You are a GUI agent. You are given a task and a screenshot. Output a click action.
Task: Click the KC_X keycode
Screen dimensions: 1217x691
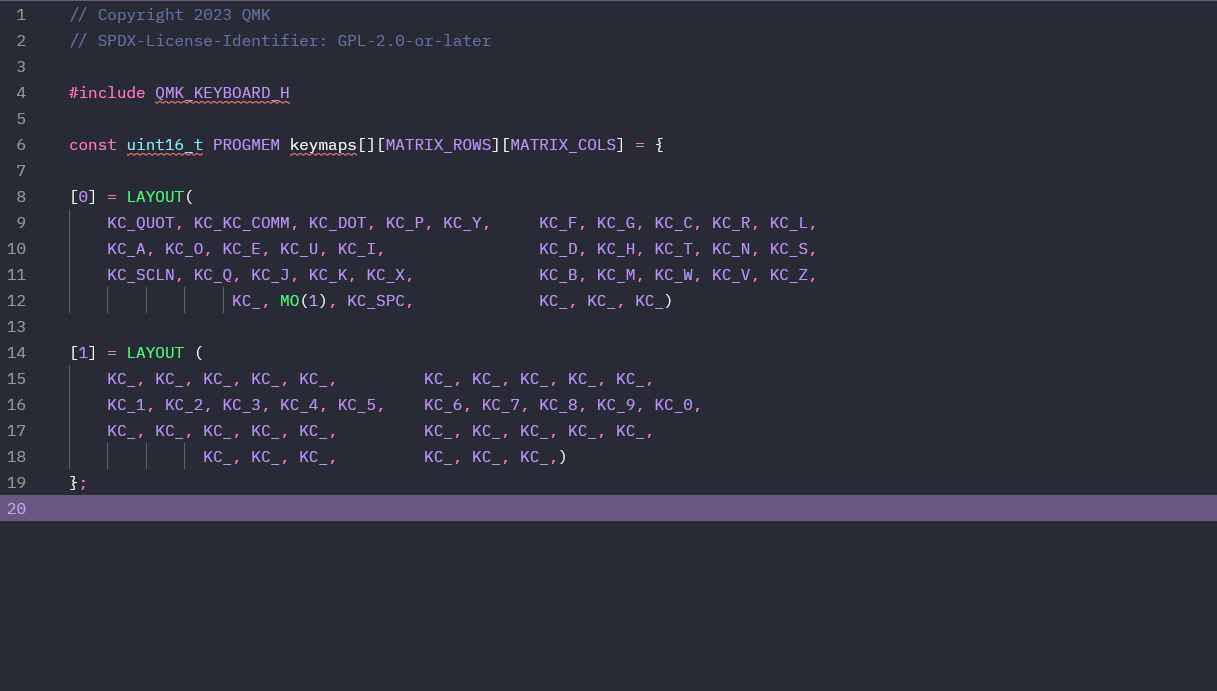(386, 275)
